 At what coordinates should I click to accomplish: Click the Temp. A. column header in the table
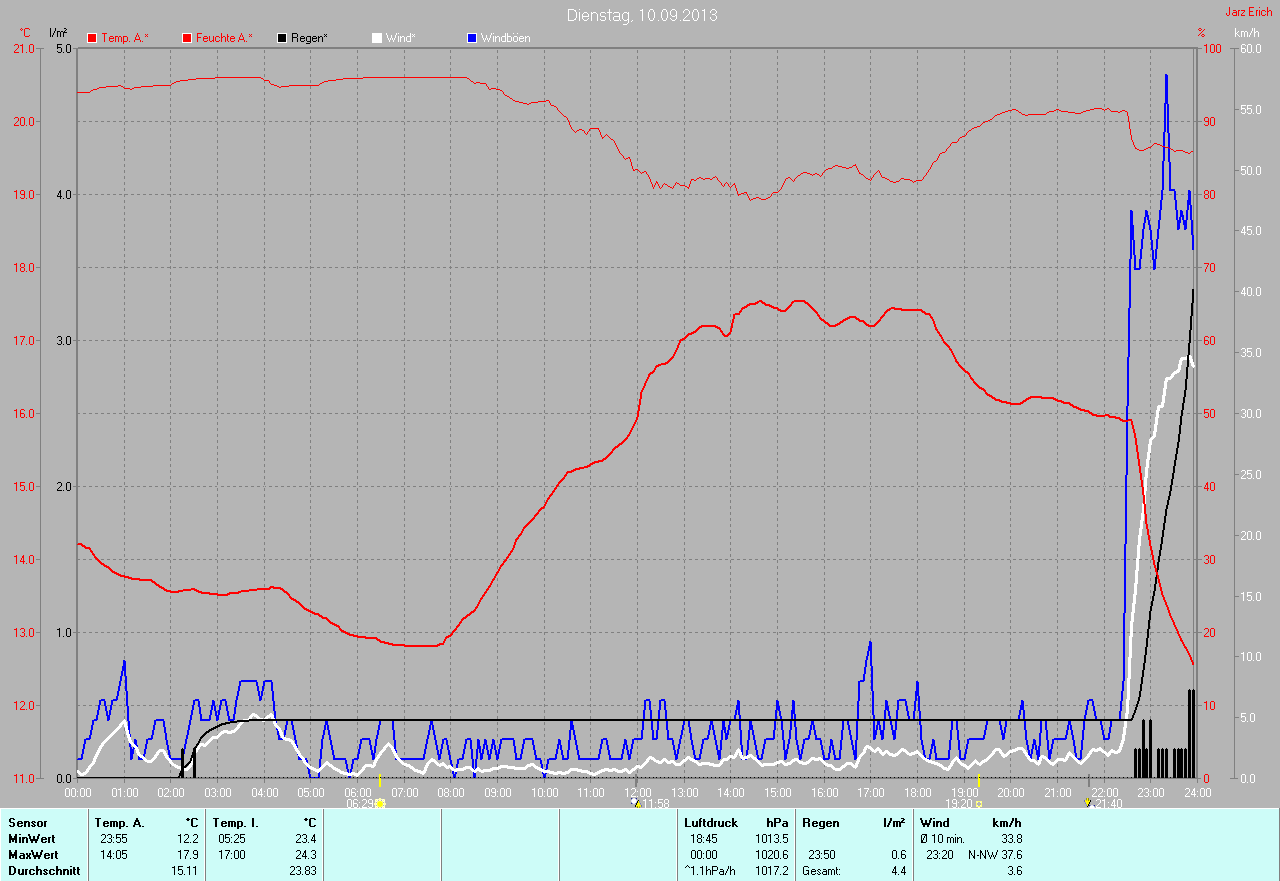tap(120, 823)
